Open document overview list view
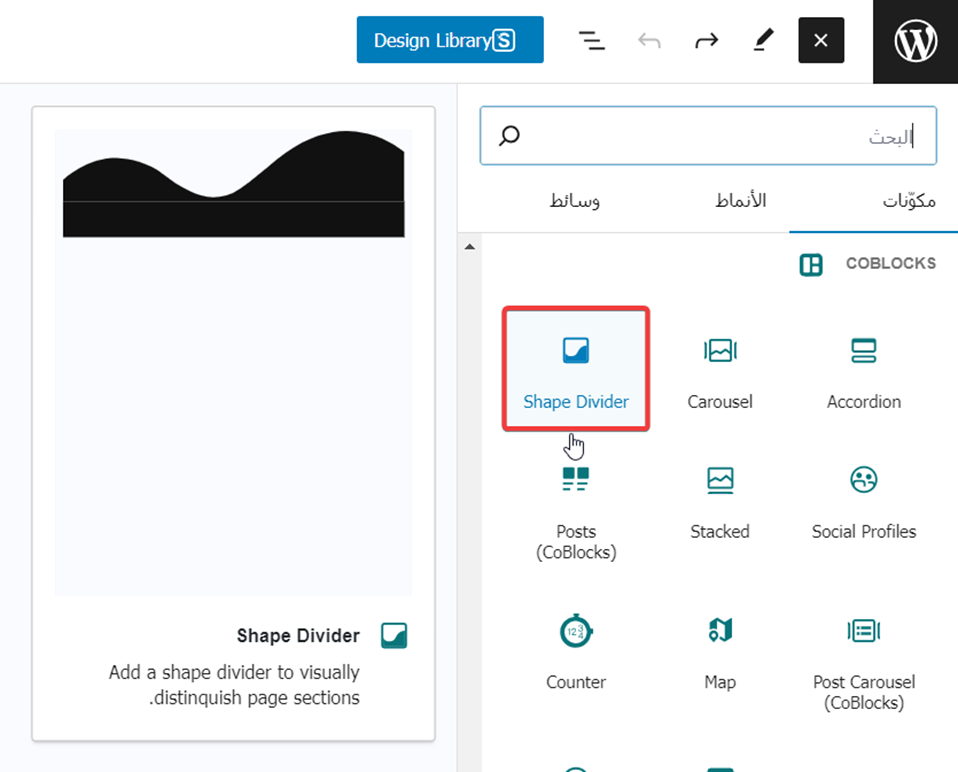This screenshot has width=958, height=772. click(592, 41)
